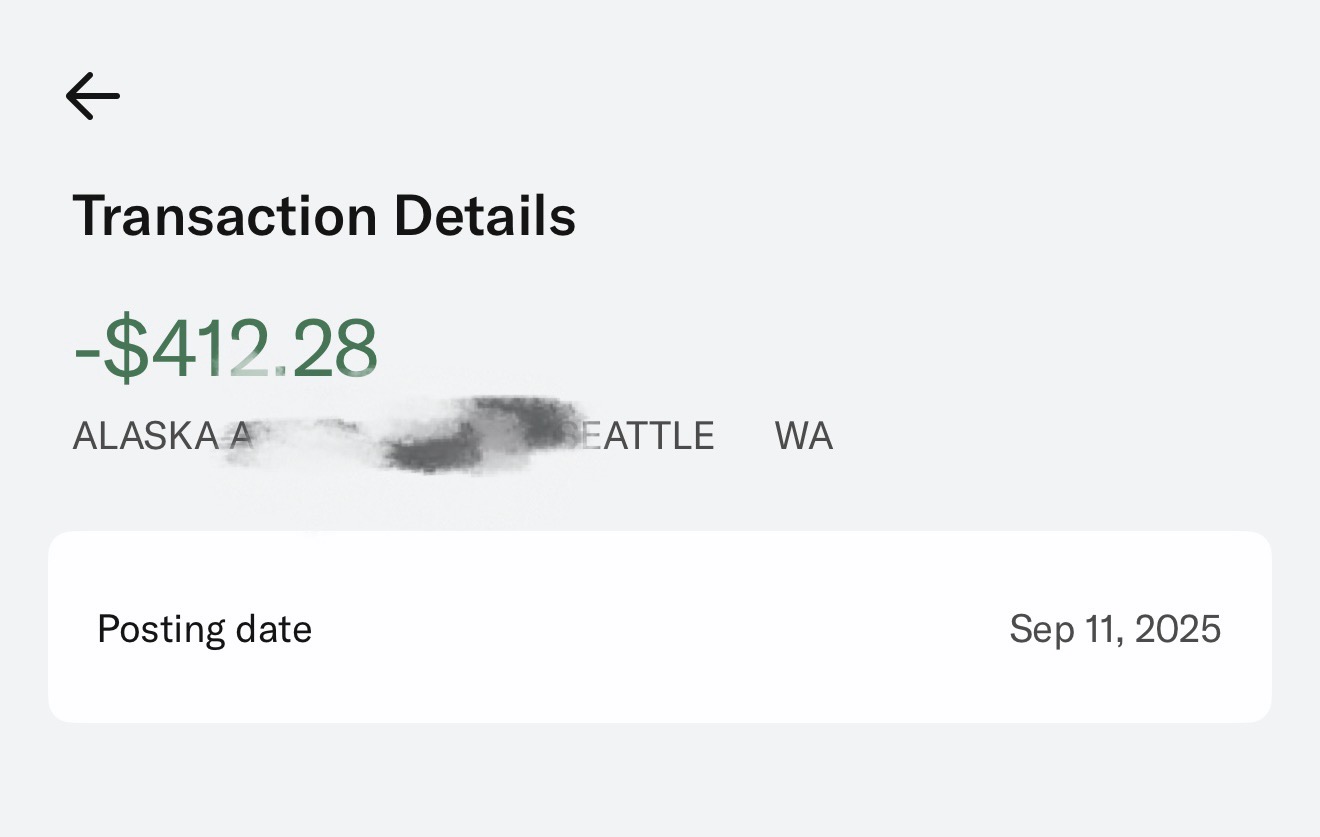1320x837 pixels.
Task: Select the -$412.28 transaction amount
Action: coord(226,349)
